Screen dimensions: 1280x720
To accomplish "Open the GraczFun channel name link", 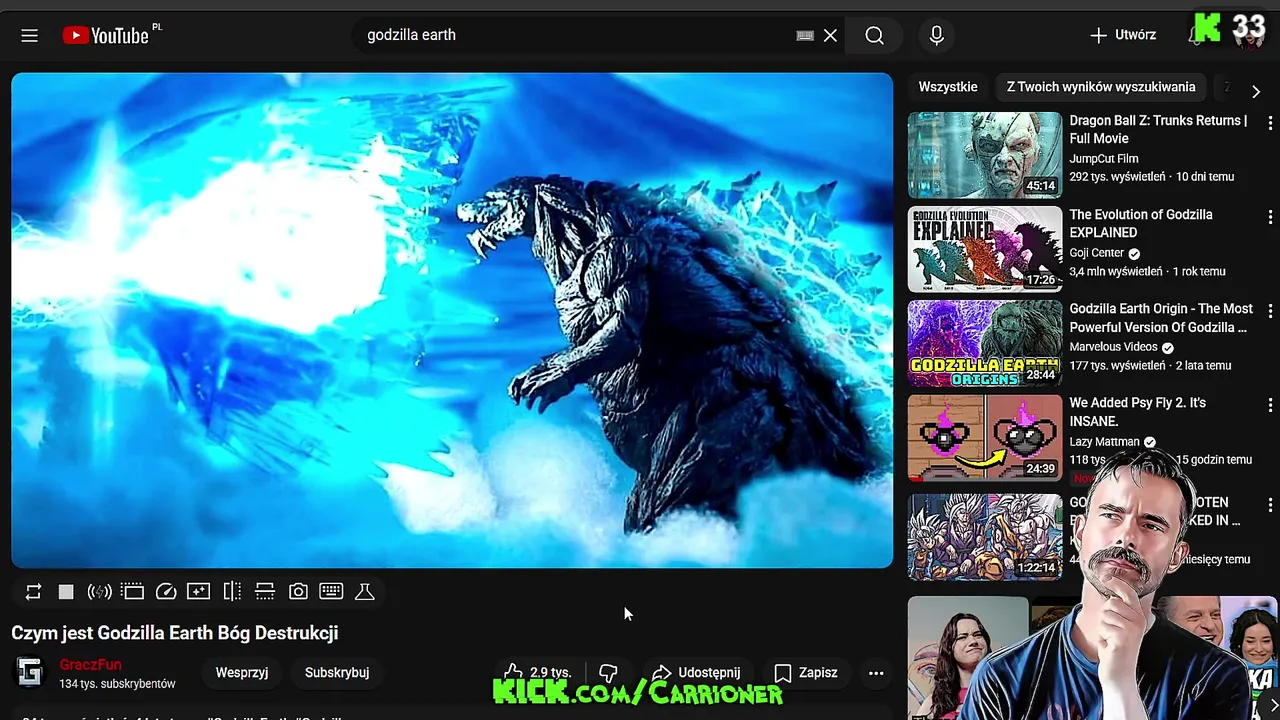I will tap(90, 665).
